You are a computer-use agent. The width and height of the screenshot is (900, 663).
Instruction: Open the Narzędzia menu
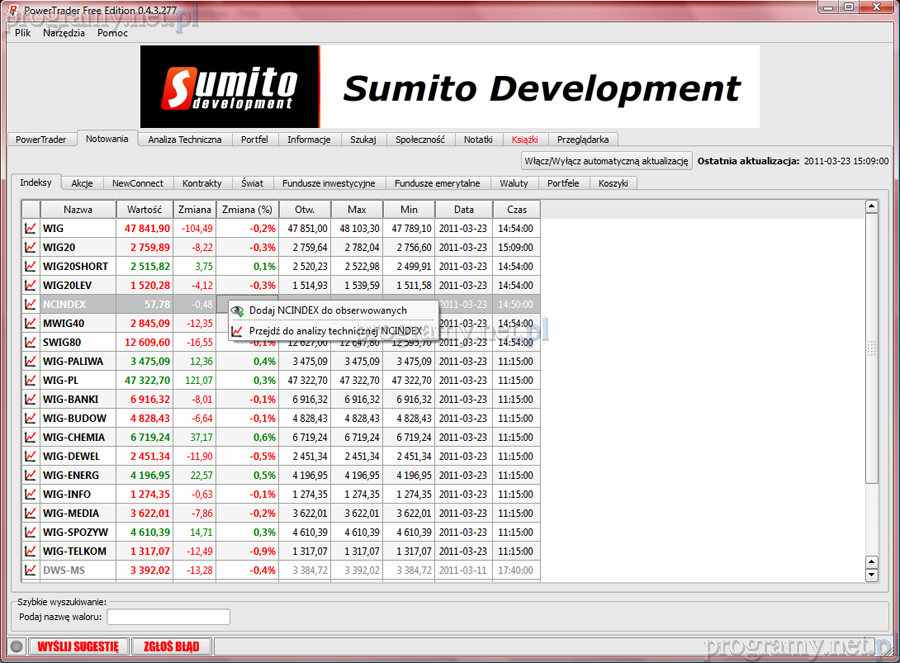[x=63, y=33]
